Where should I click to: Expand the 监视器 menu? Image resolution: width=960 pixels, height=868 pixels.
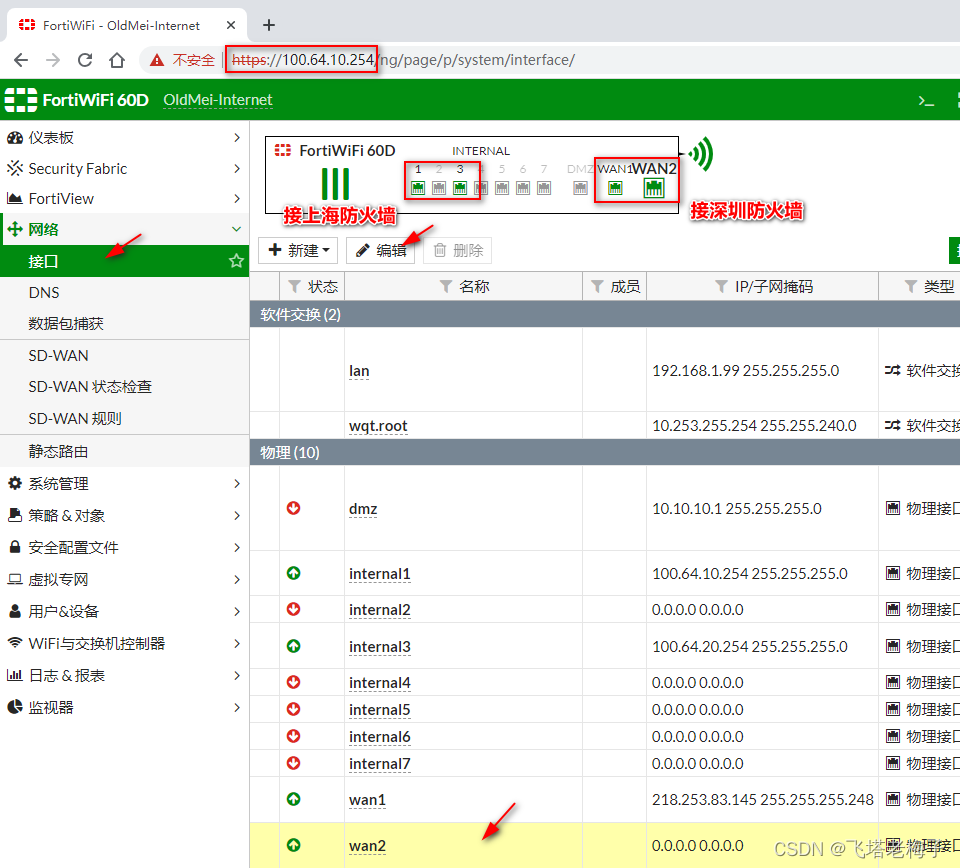[x=124, y=707]
